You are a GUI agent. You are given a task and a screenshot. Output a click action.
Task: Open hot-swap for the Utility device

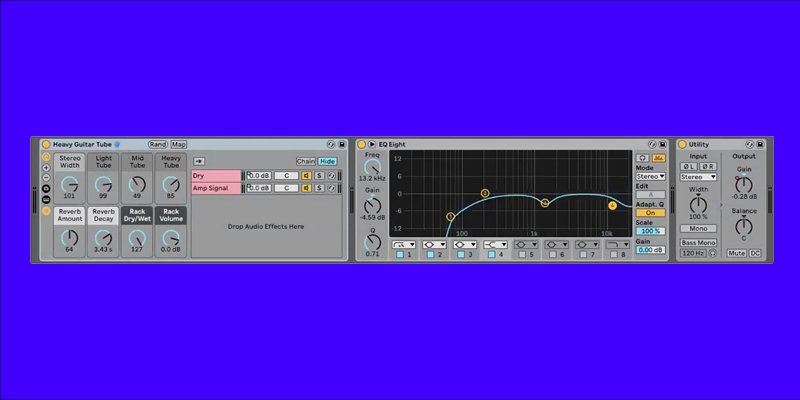tap(749, 144)
